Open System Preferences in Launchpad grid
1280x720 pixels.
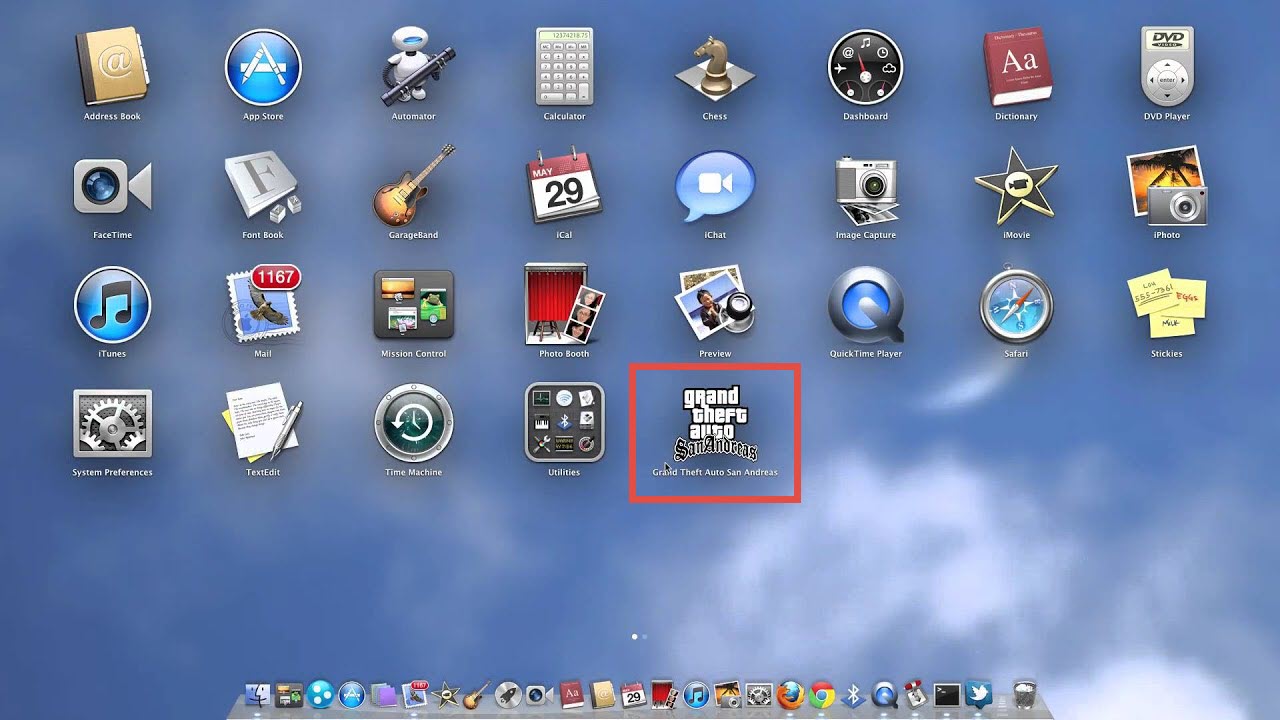pos(112,423)
